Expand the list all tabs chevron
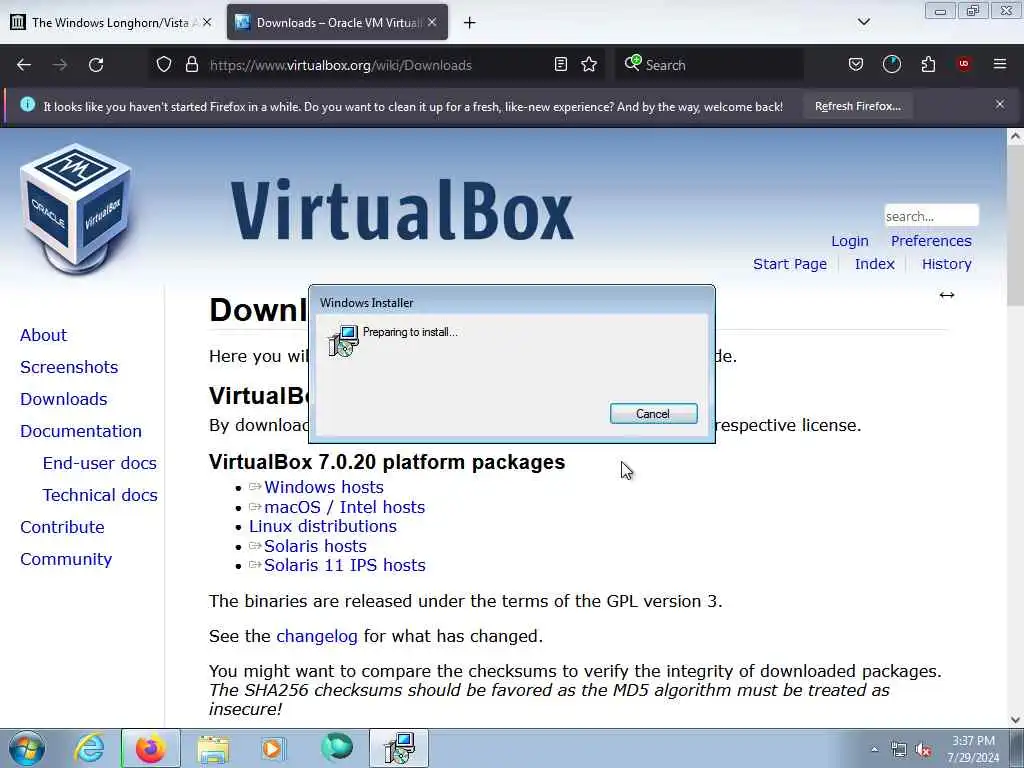The height and width of the screenshot is (768, 1024). [863, 22]
